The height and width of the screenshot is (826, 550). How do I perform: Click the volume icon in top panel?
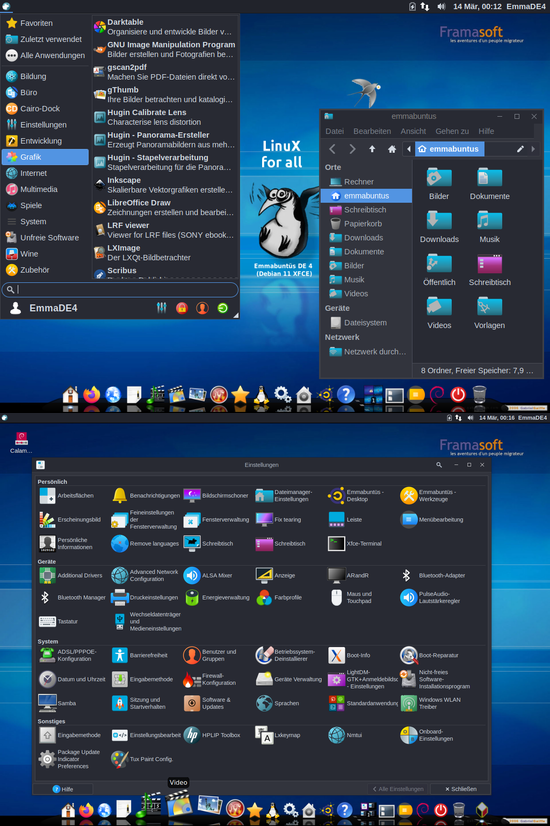[x=441, y=6]
